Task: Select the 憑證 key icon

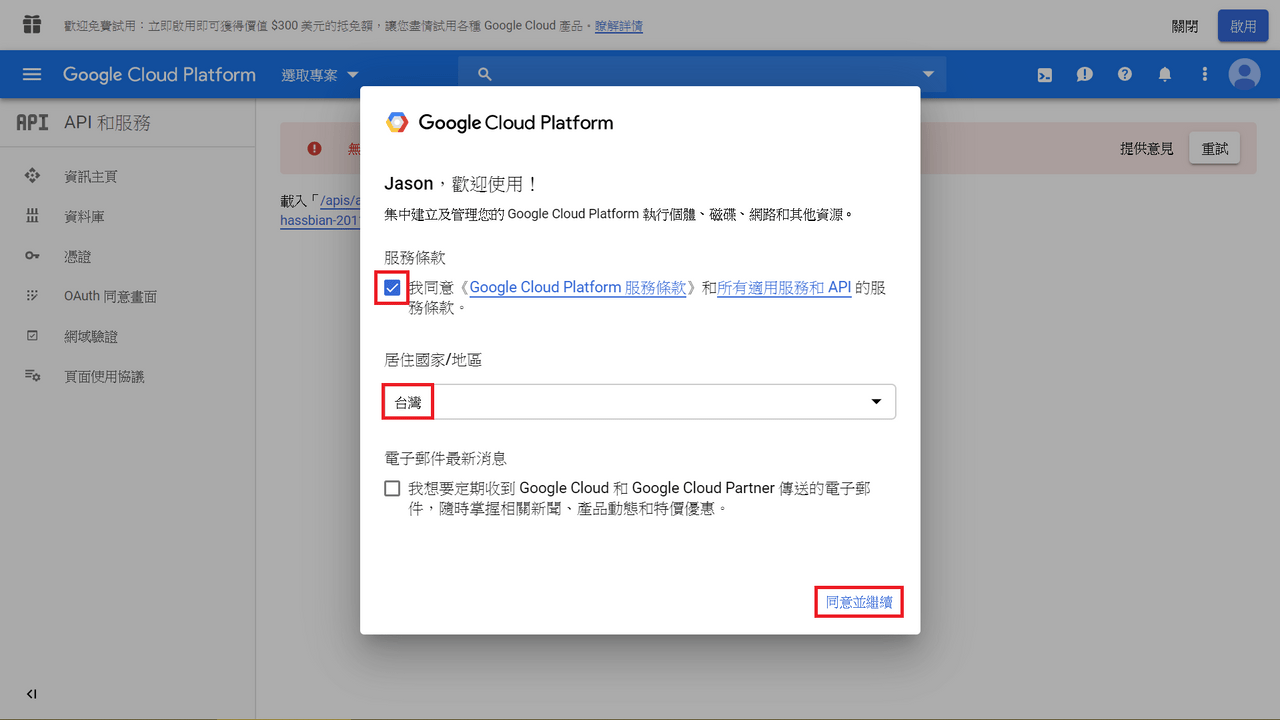Action: coord(32,256)
